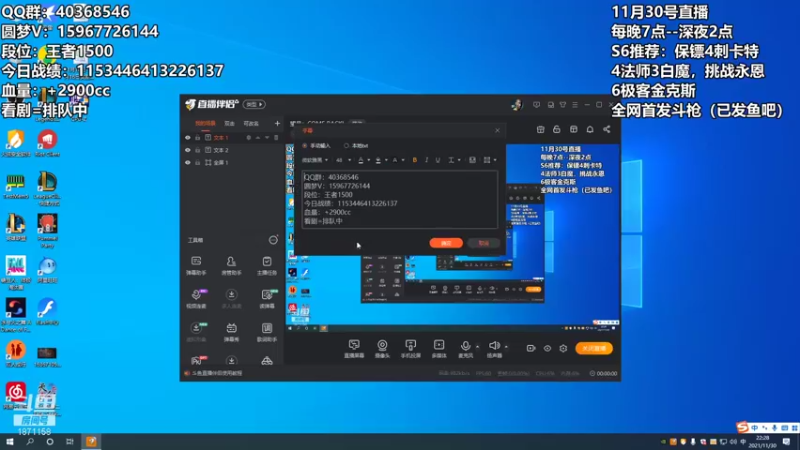Image resolution: width=800 pixels, height=450 pixels.
Task: Toggle bold formatting in the subtitle dialog
Action: [415, 160]
